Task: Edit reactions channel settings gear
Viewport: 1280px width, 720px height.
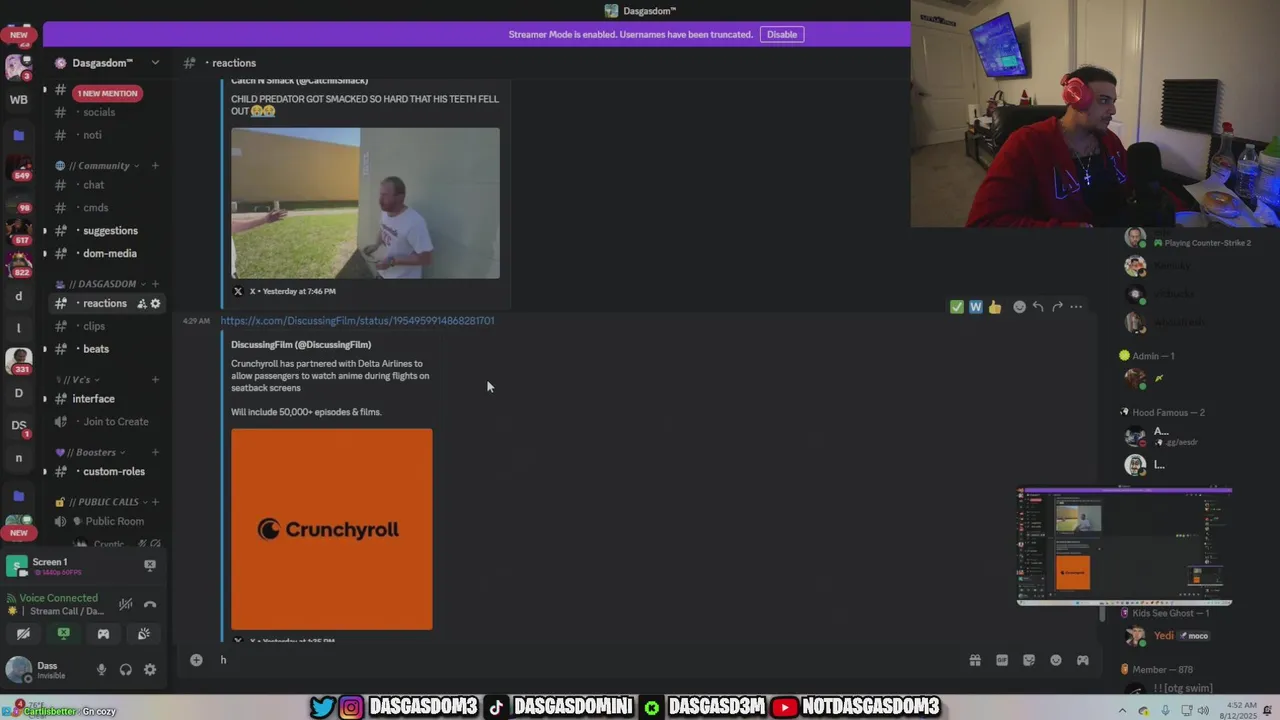Action: (155, 304)
